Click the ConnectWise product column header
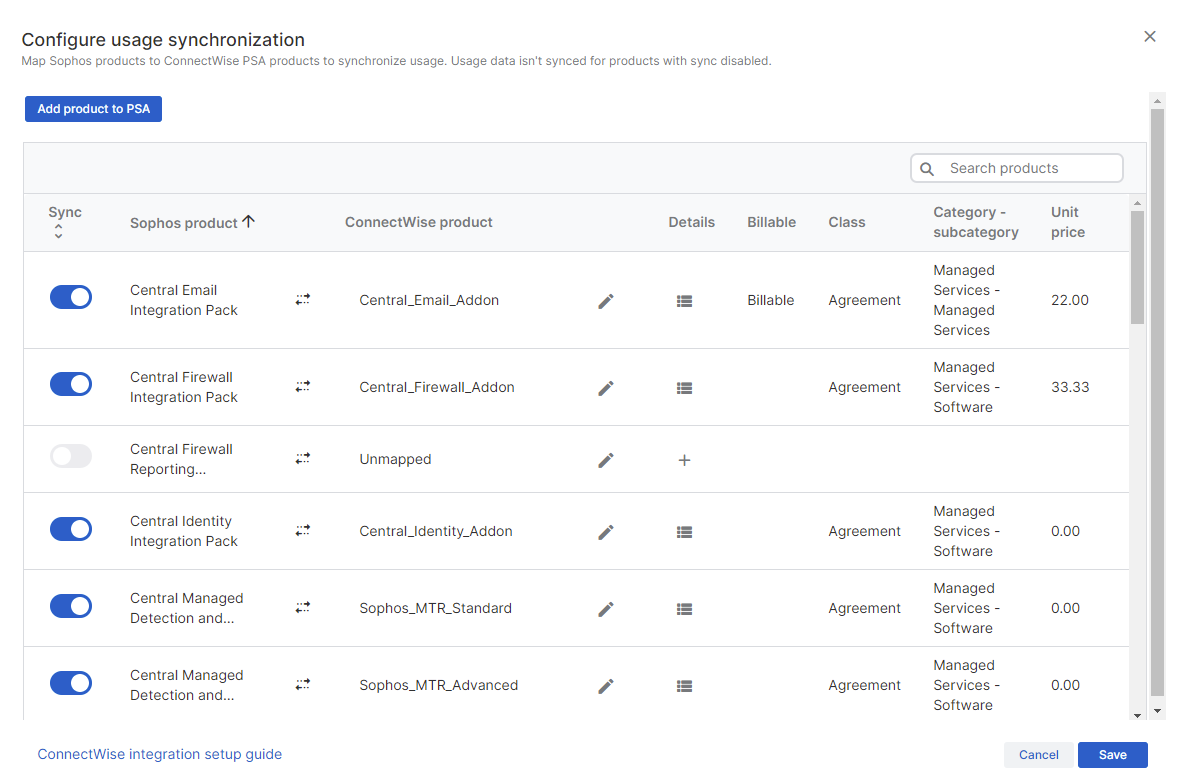The height and width of the screenshot is (780, 1187). click(419, 223)
